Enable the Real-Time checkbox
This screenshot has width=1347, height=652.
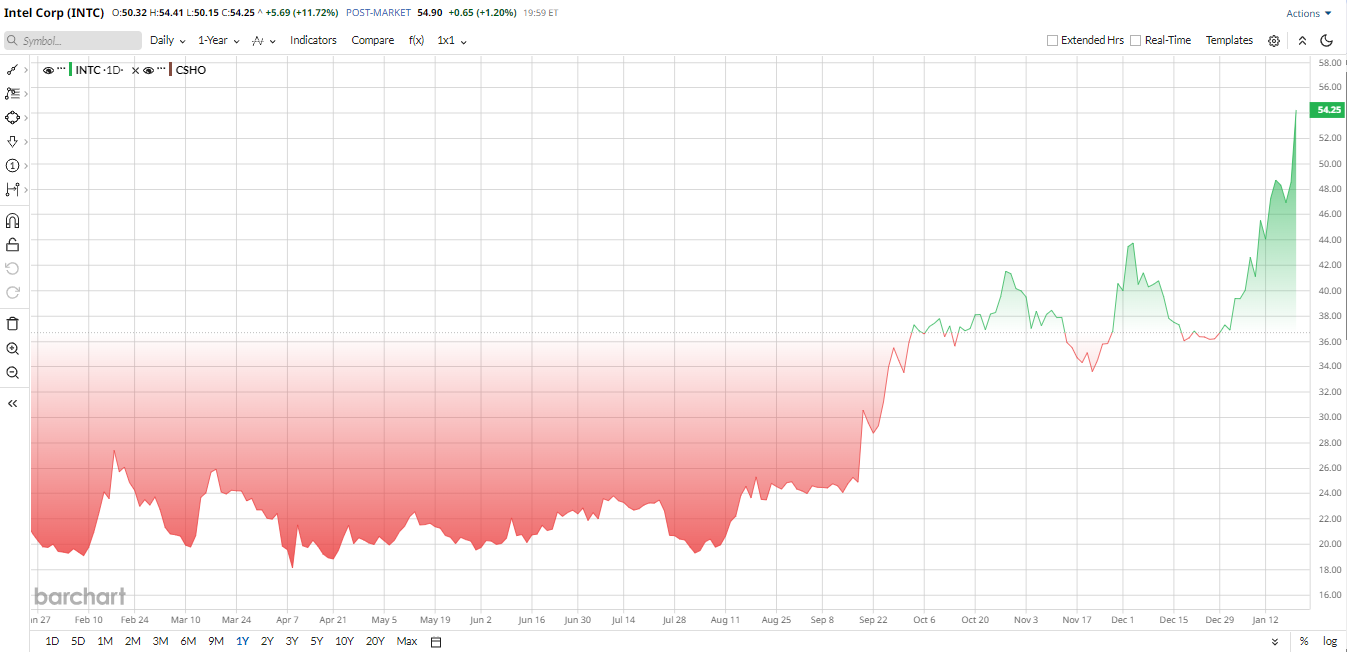[x=1135, y=41]
